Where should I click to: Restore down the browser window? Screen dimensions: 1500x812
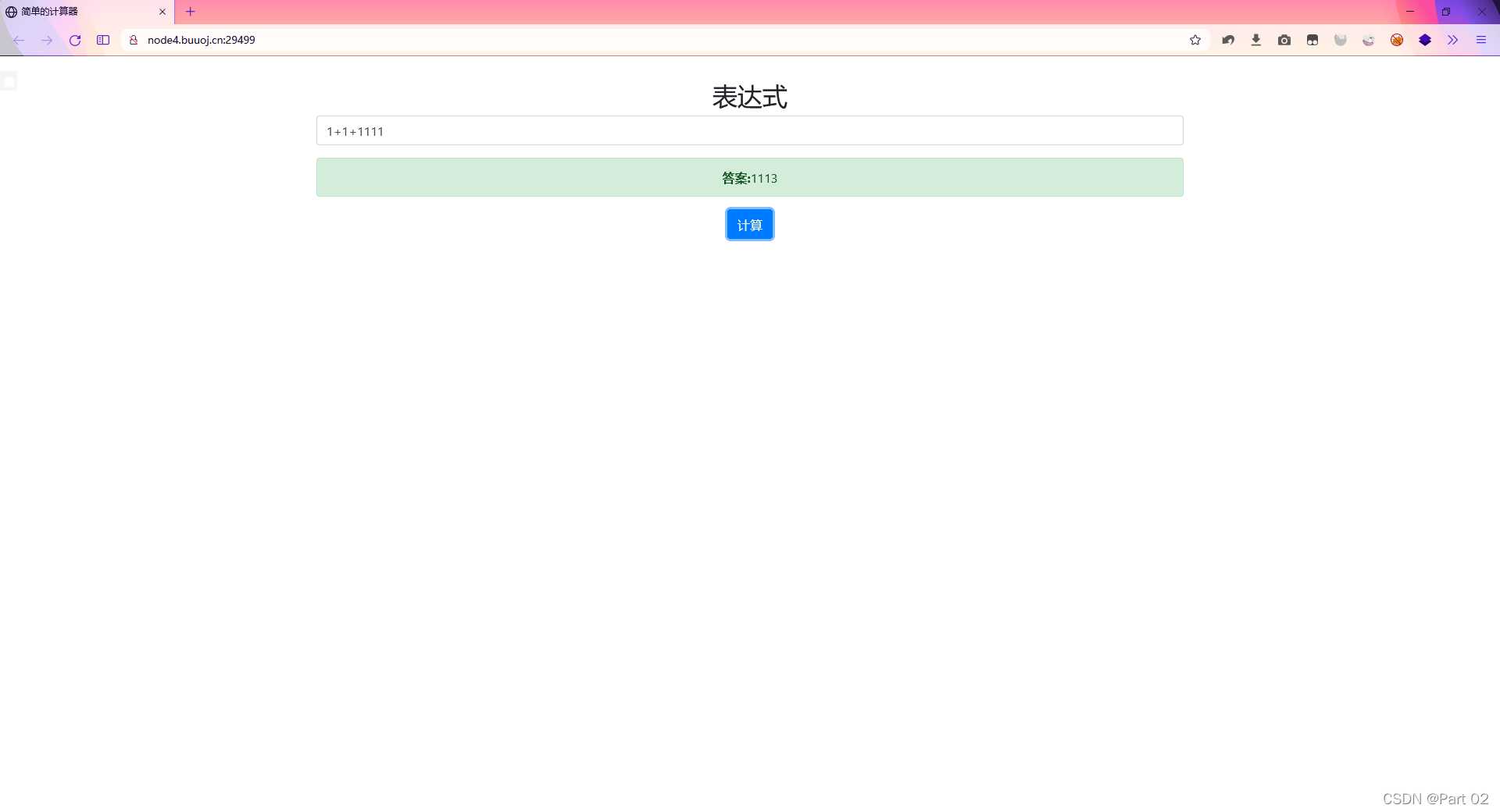click(x=1446, y=12)
